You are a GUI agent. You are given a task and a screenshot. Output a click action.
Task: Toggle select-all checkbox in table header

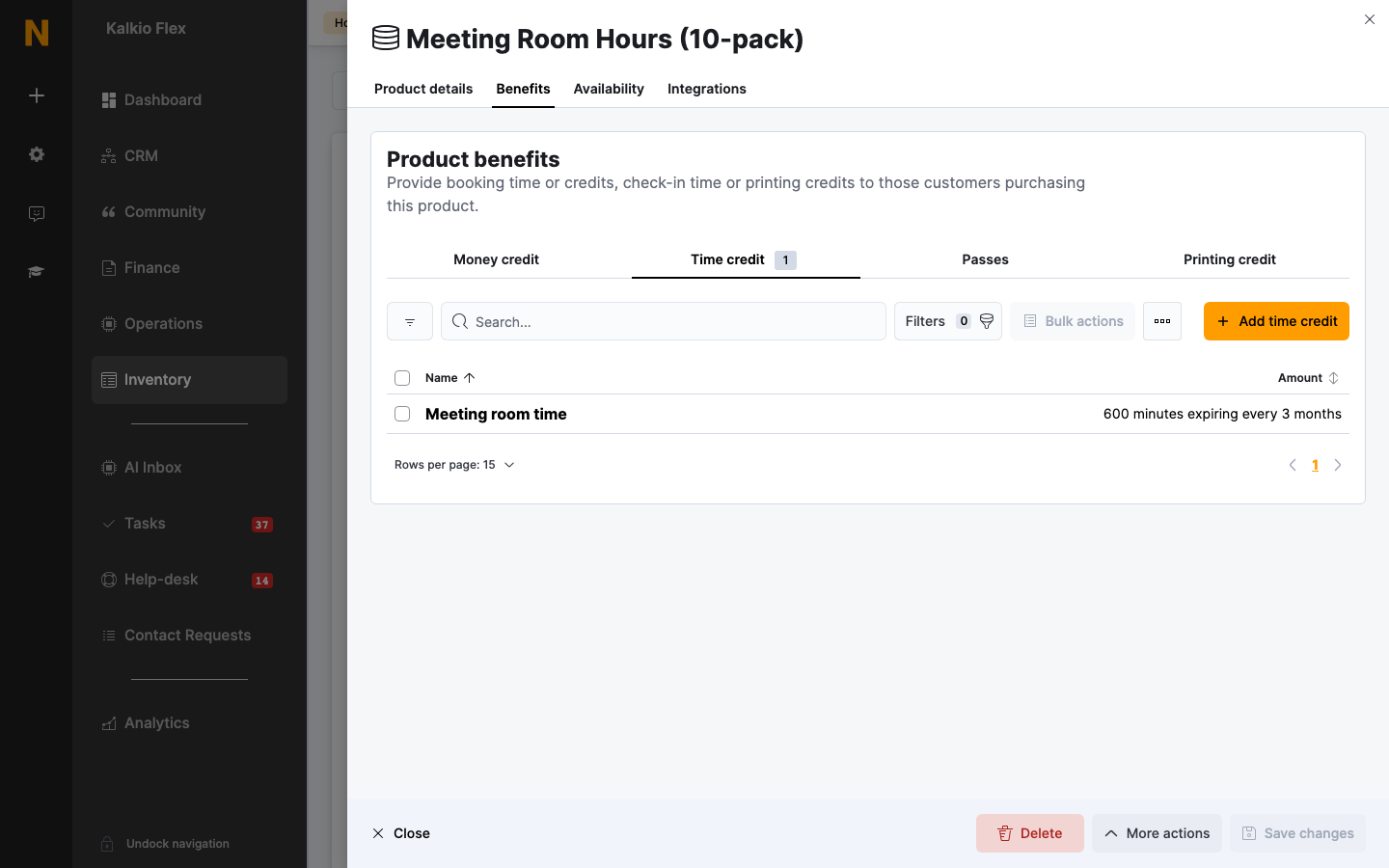click(x=402, y=378)
